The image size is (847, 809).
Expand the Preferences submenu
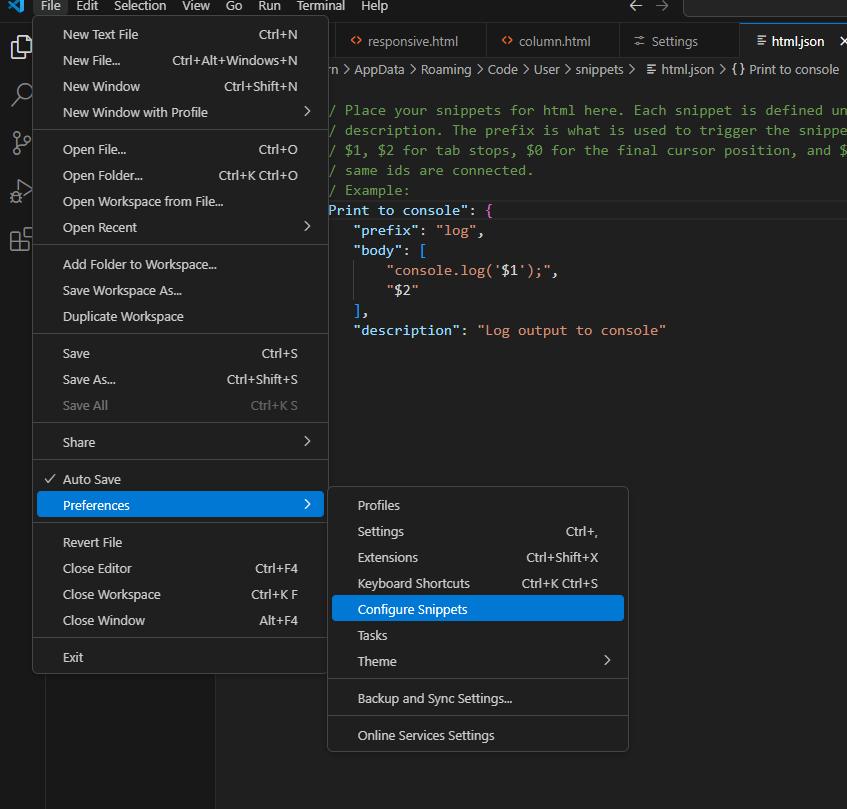coord(180,505)
